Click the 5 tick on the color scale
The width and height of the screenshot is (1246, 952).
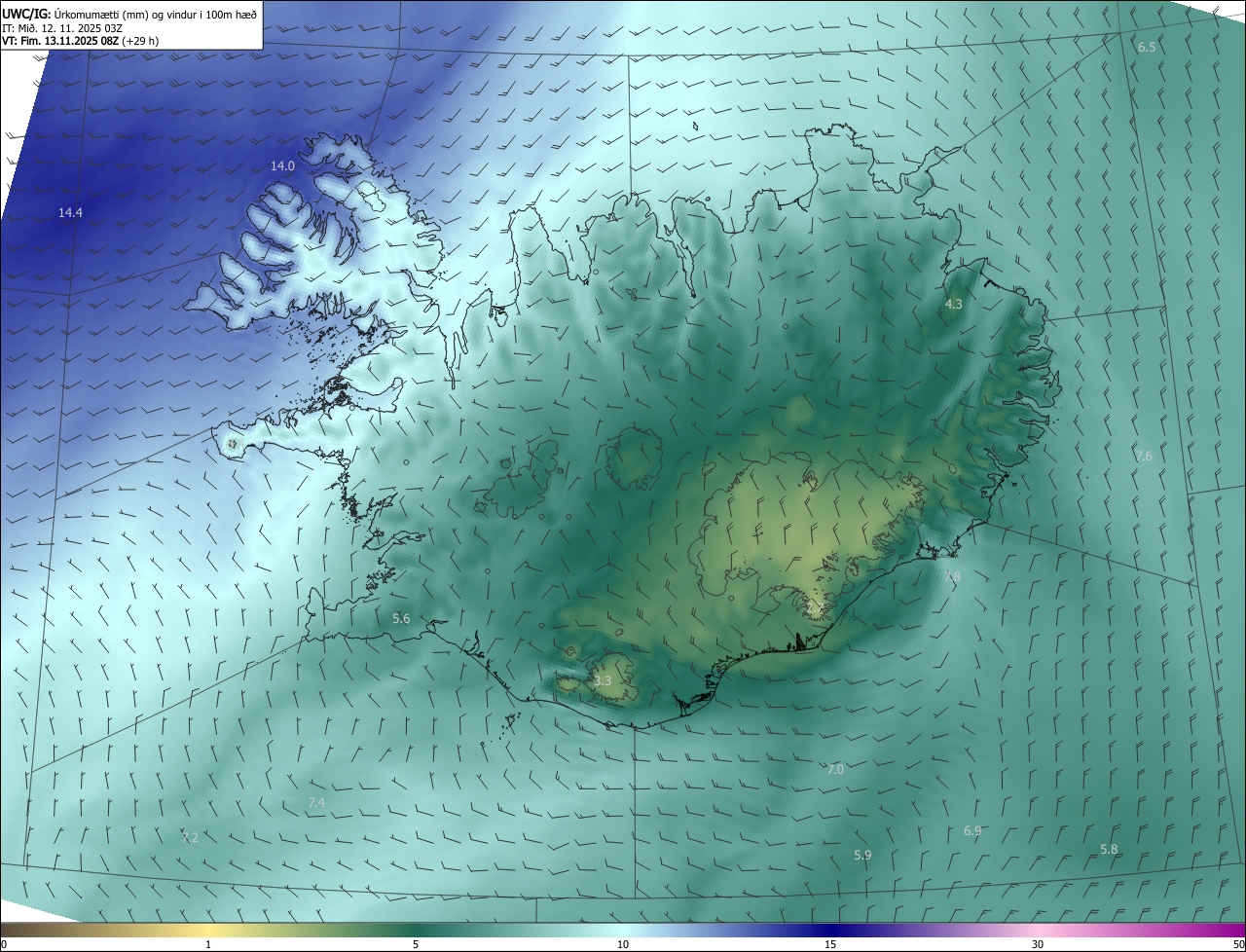[x=416, y=944]
